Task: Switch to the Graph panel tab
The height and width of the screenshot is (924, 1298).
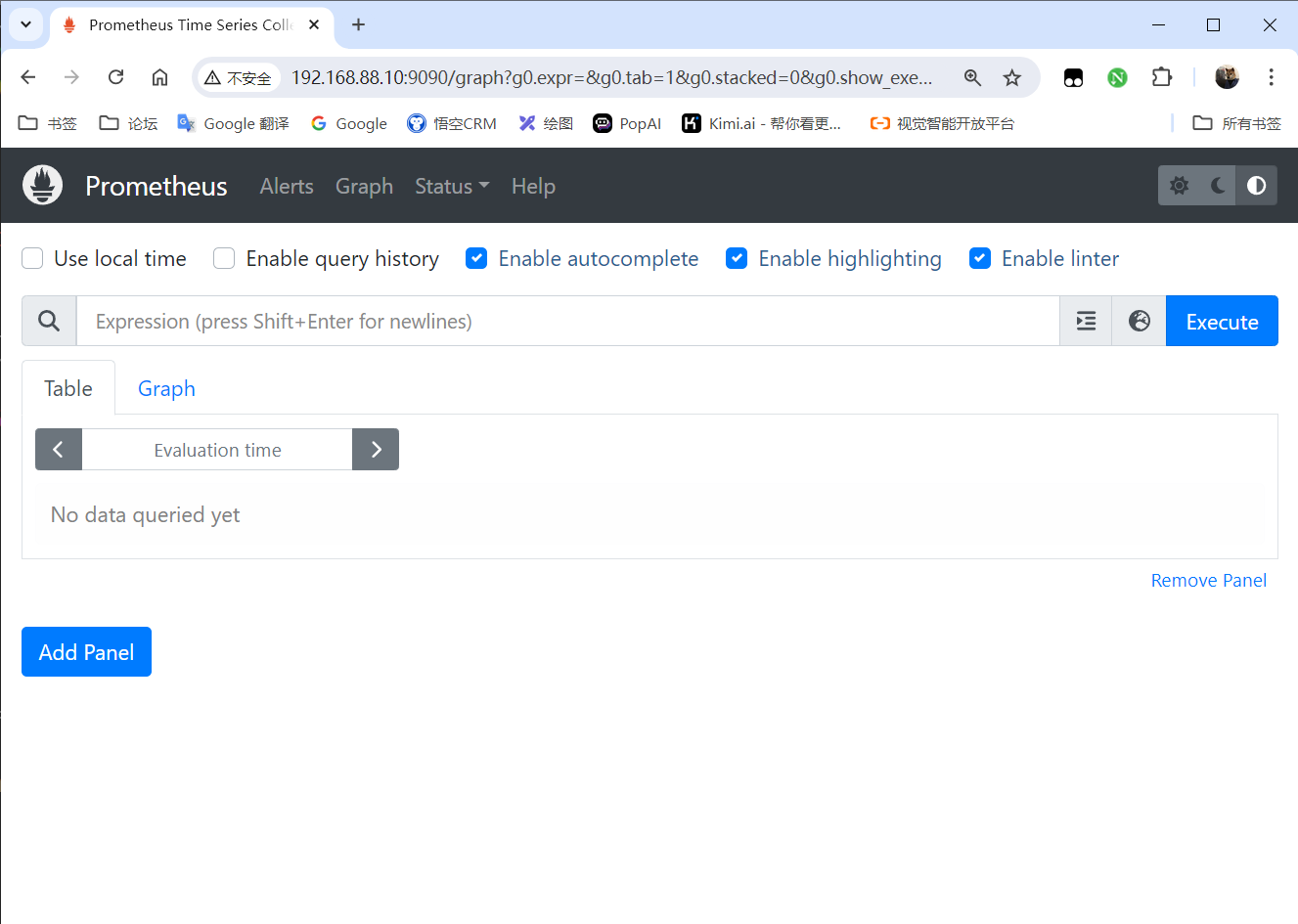Action: [x=166, y=388]
